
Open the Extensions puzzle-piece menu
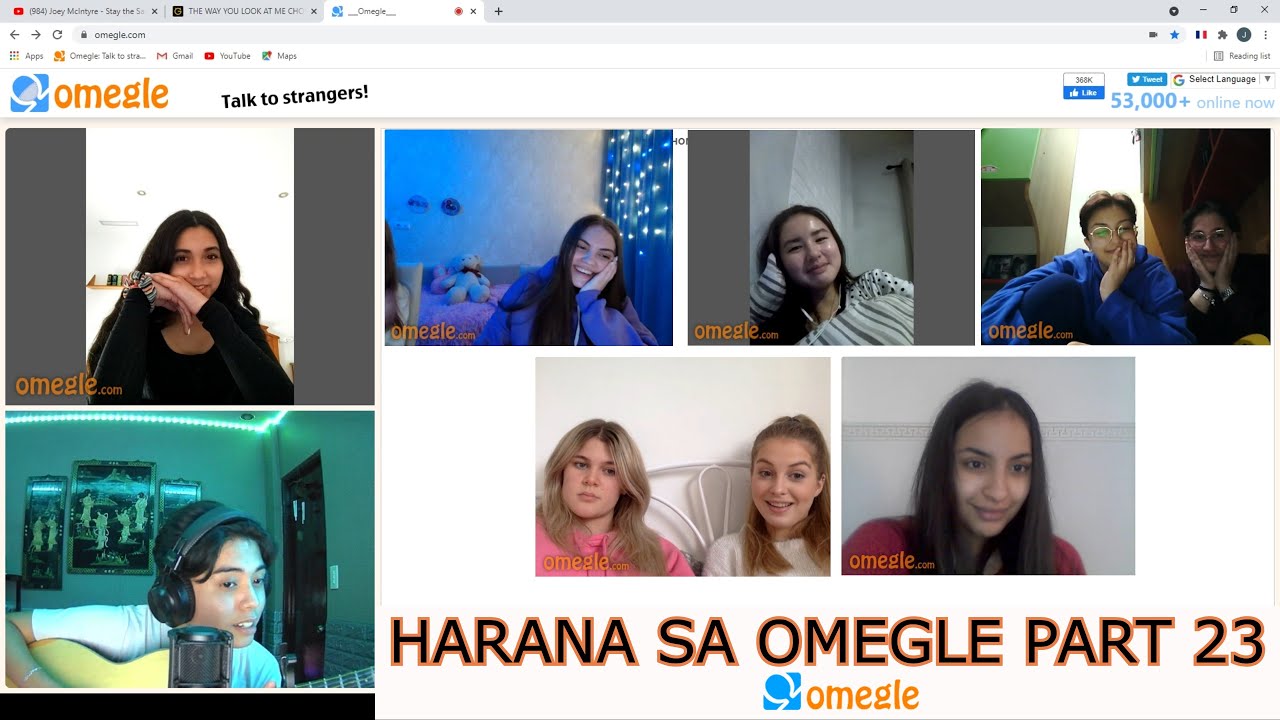click(x=1222, y=34)
